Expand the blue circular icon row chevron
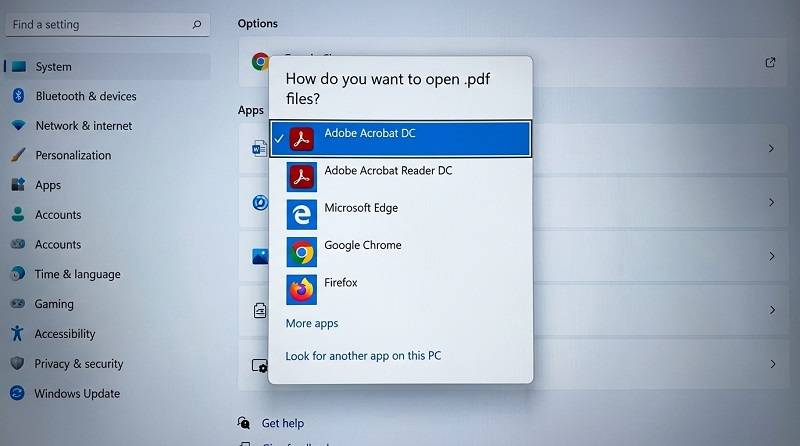This screenshot has width=800, height=446. pos(771,203)
